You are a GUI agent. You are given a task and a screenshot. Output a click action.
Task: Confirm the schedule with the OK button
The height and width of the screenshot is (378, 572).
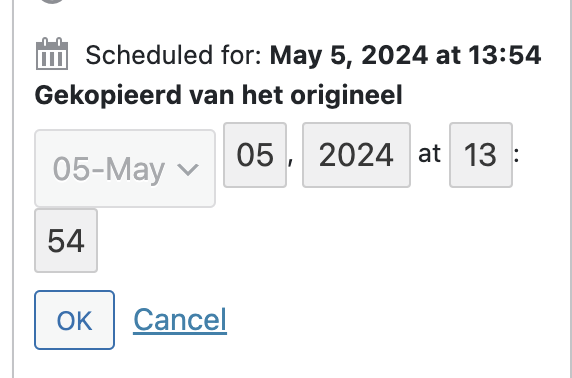click(74, 320)
